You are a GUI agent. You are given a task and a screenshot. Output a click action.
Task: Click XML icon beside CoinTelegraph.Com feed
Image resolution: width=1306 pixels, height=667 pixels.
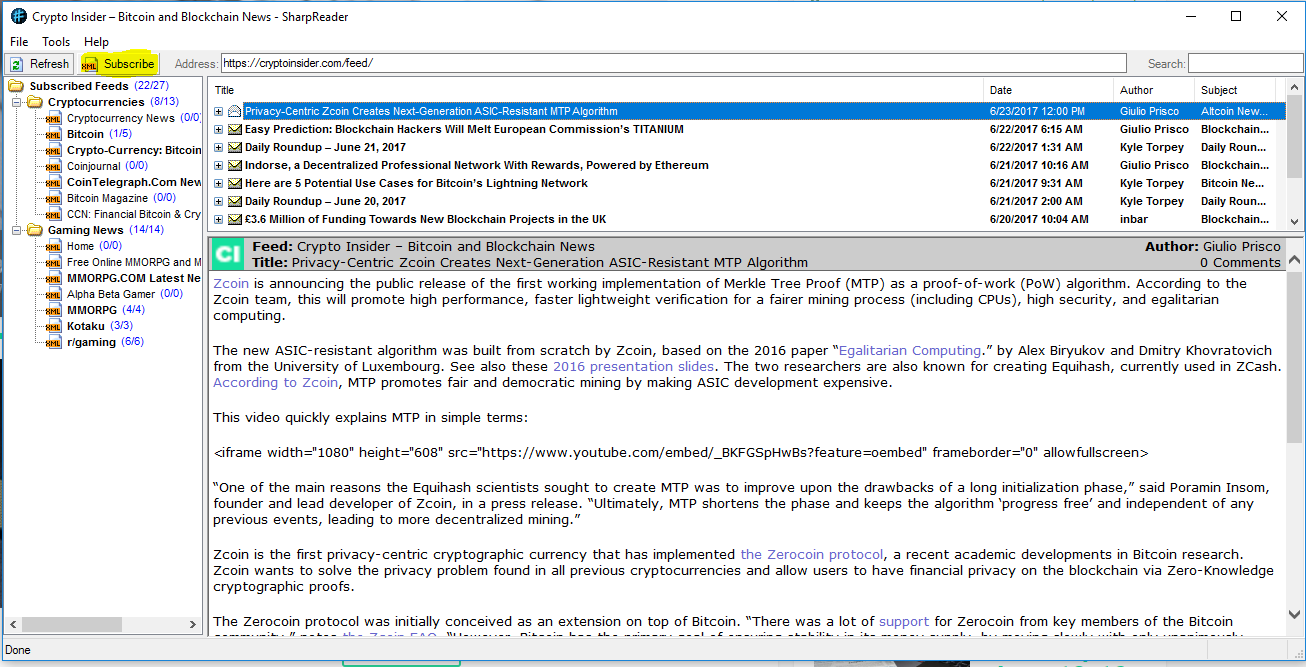pyautogui.click(x=54, y=182)
